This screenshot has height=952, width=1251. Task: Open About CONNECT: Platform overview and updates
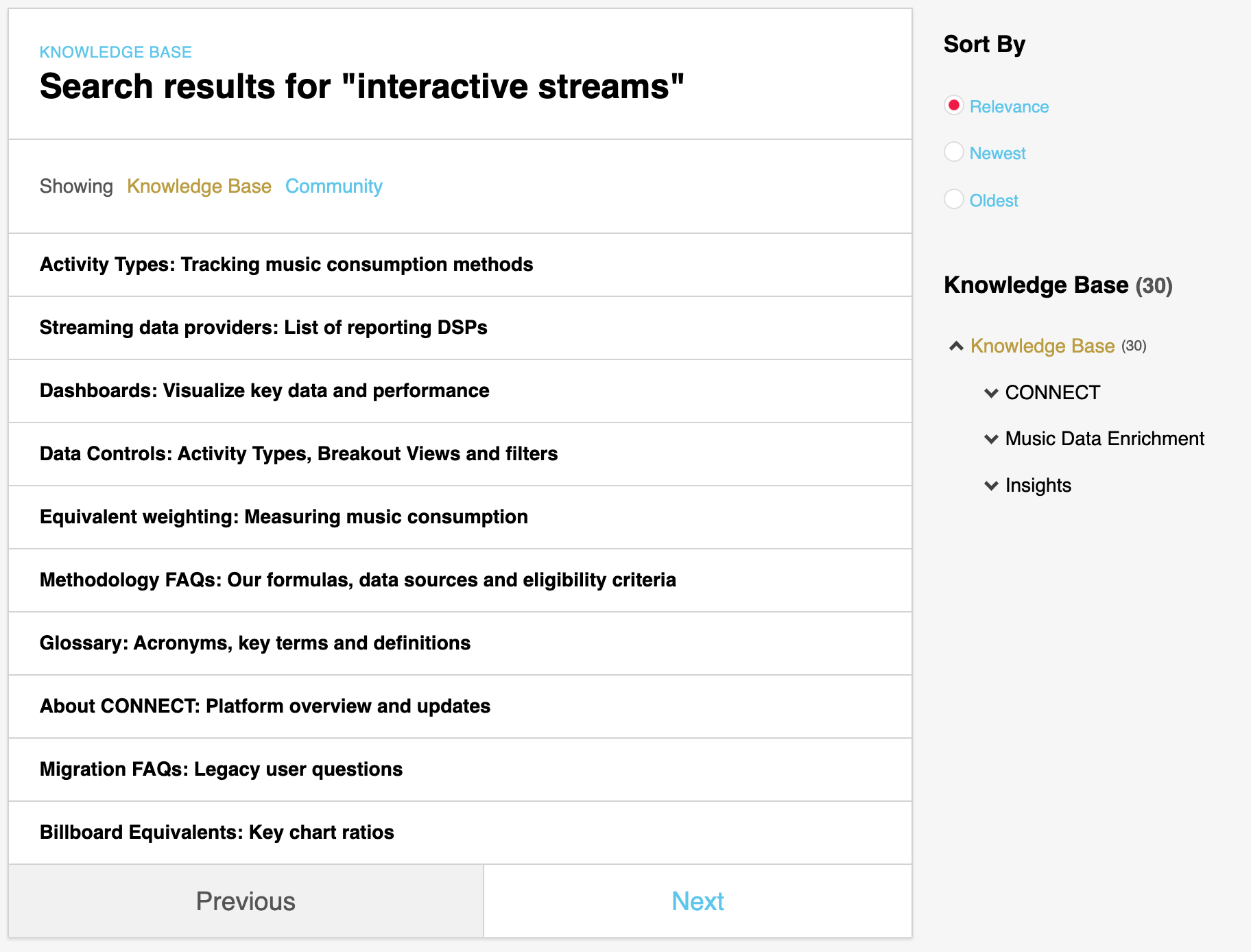[265, 706]
